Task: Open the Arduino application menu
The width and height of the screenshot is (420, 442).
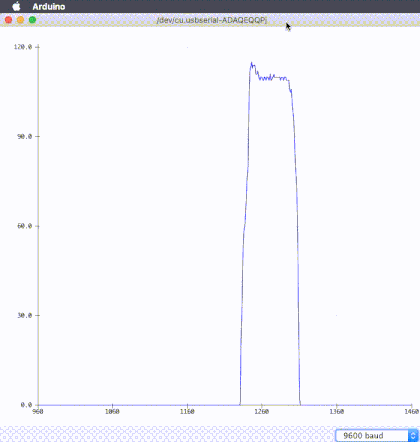Action: pos(49,6)
